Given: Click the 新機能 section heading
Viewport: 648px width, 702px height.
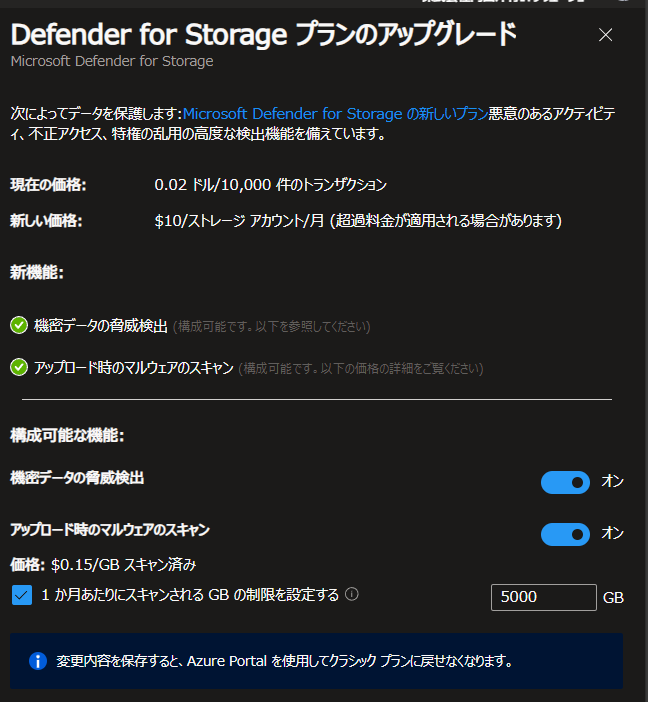Looking at the screenshot, I should (x=37, y=273).
